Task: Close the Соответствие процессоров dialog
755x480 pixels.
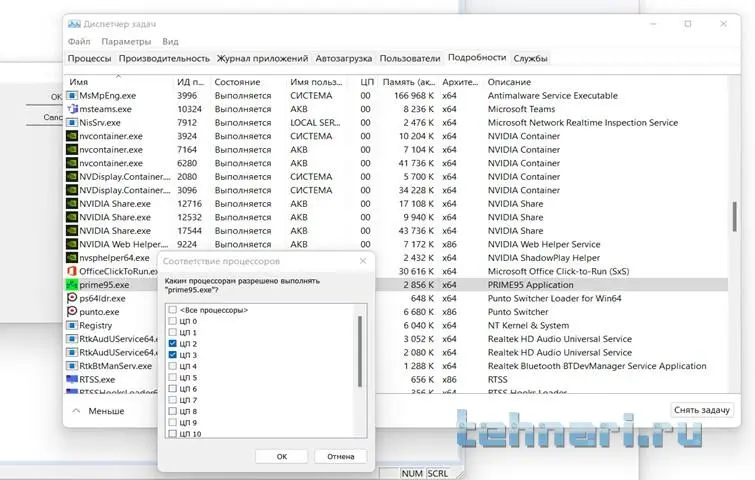Action: coord(363,261)
